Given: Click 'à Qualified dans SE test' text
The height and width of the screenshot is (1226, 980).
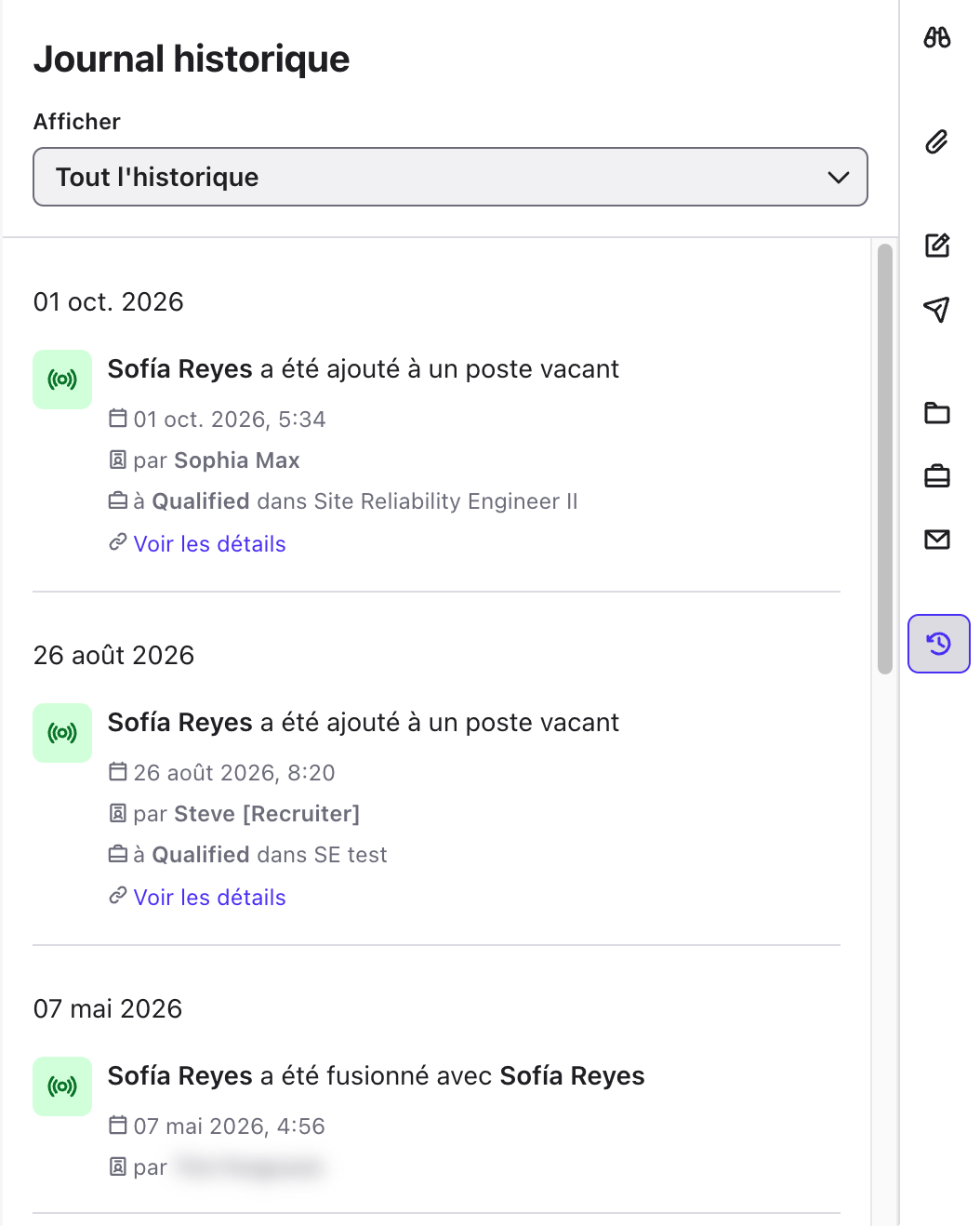Looking at the screenshot, I should click(260, 855).
